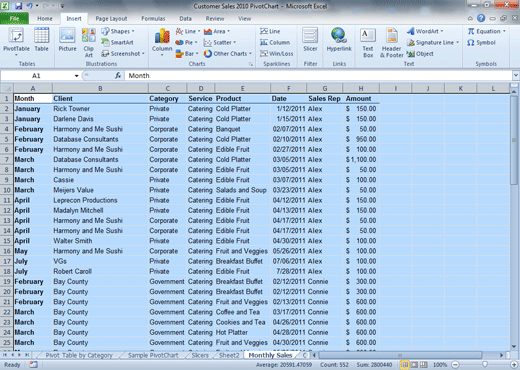Select cell with Database Consultants in row 5
520x370 pixels.
(x=100, y=139)
